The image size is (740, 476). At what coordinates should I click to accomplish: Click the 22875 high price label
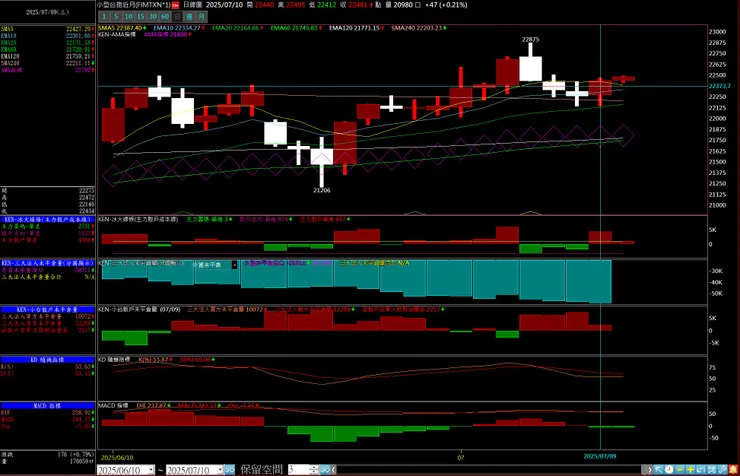[530, 40]
